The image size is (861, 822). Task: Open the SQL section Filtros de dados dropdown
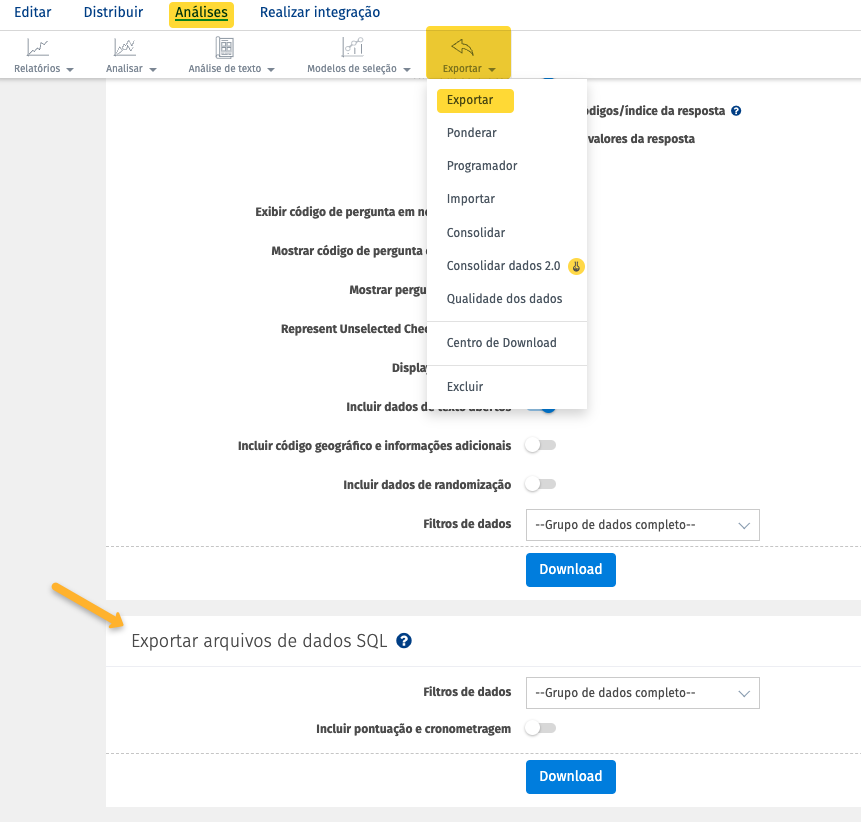point(642,692)
